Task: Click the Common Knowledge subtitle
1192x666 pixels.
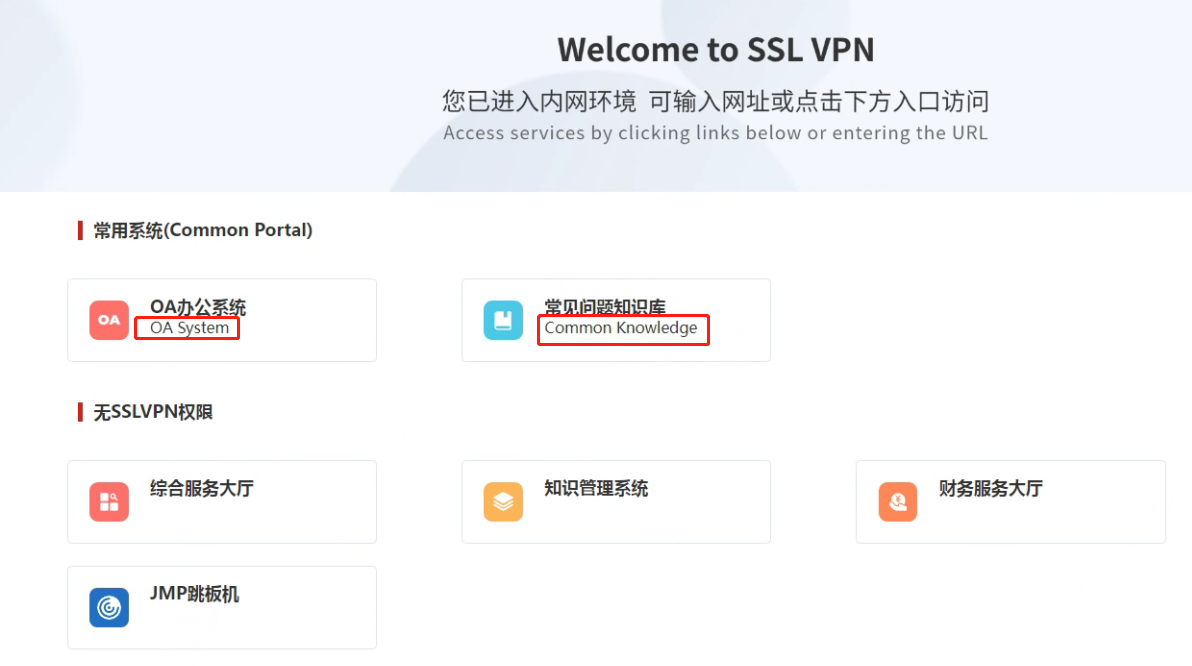Action: 621,328
